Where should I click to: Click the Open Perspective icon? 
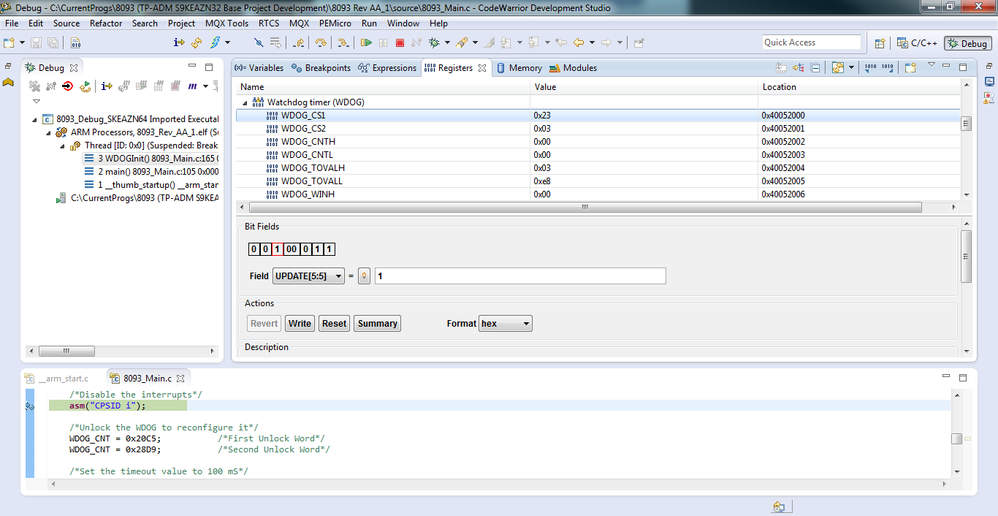click(x=880, y=43)
